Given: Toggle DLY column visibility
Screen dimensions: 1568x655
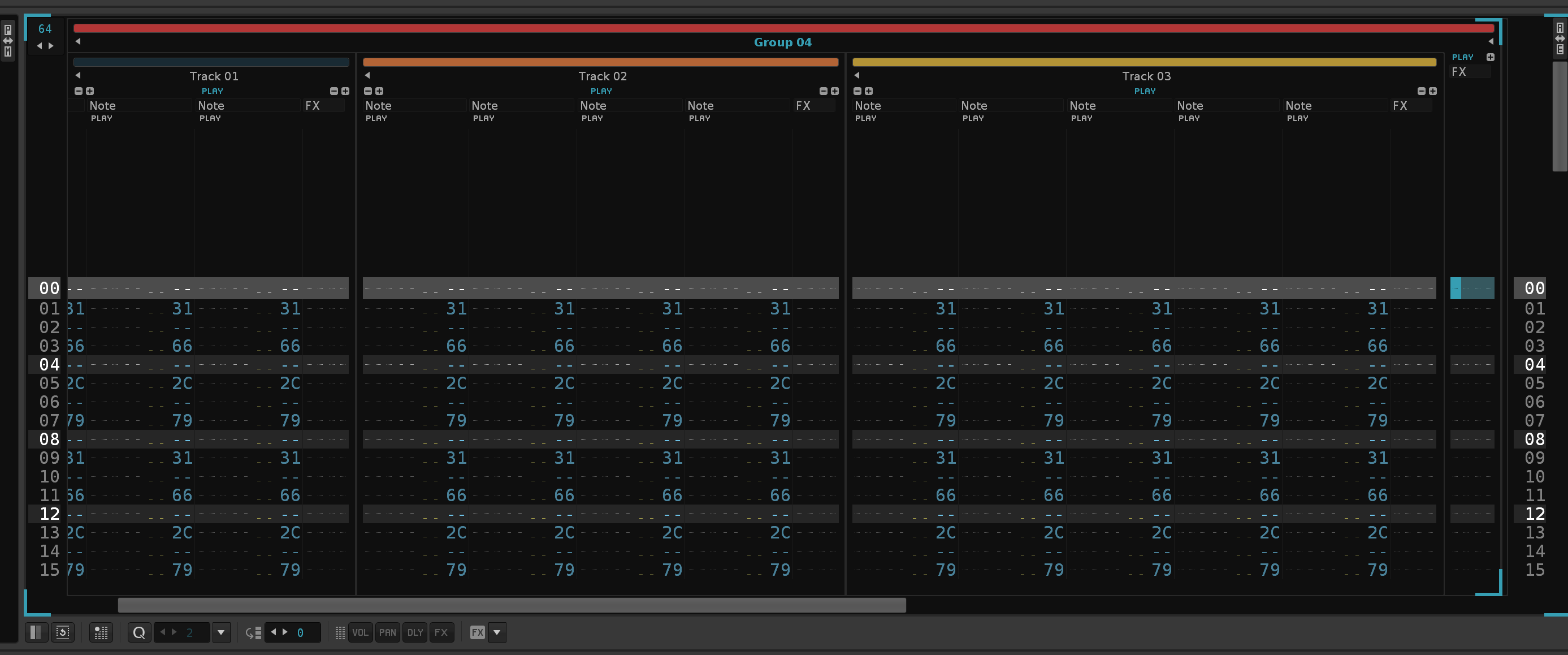Looking at the screenshot, I should (x=414, y=632).
